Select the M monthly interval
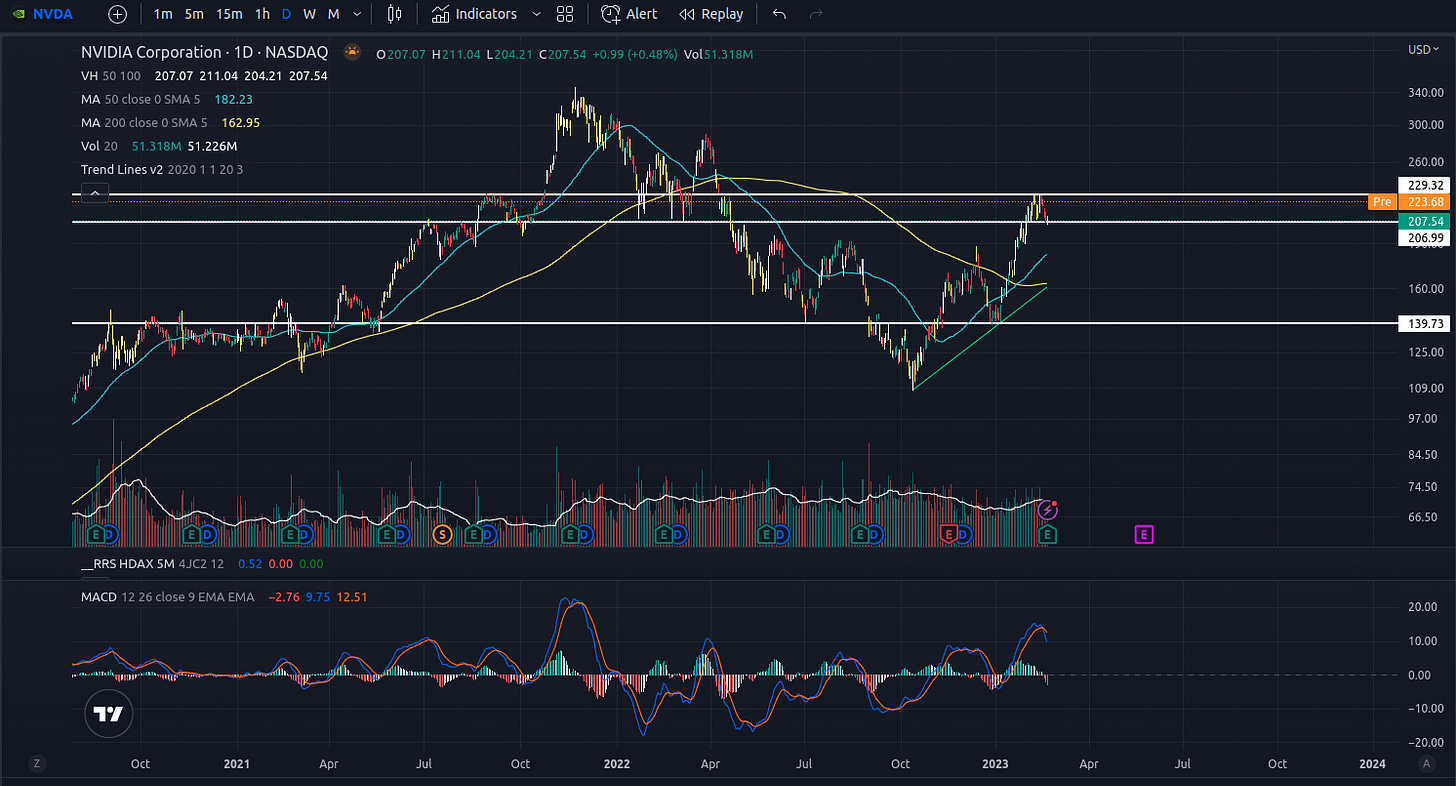 point(334,14)
